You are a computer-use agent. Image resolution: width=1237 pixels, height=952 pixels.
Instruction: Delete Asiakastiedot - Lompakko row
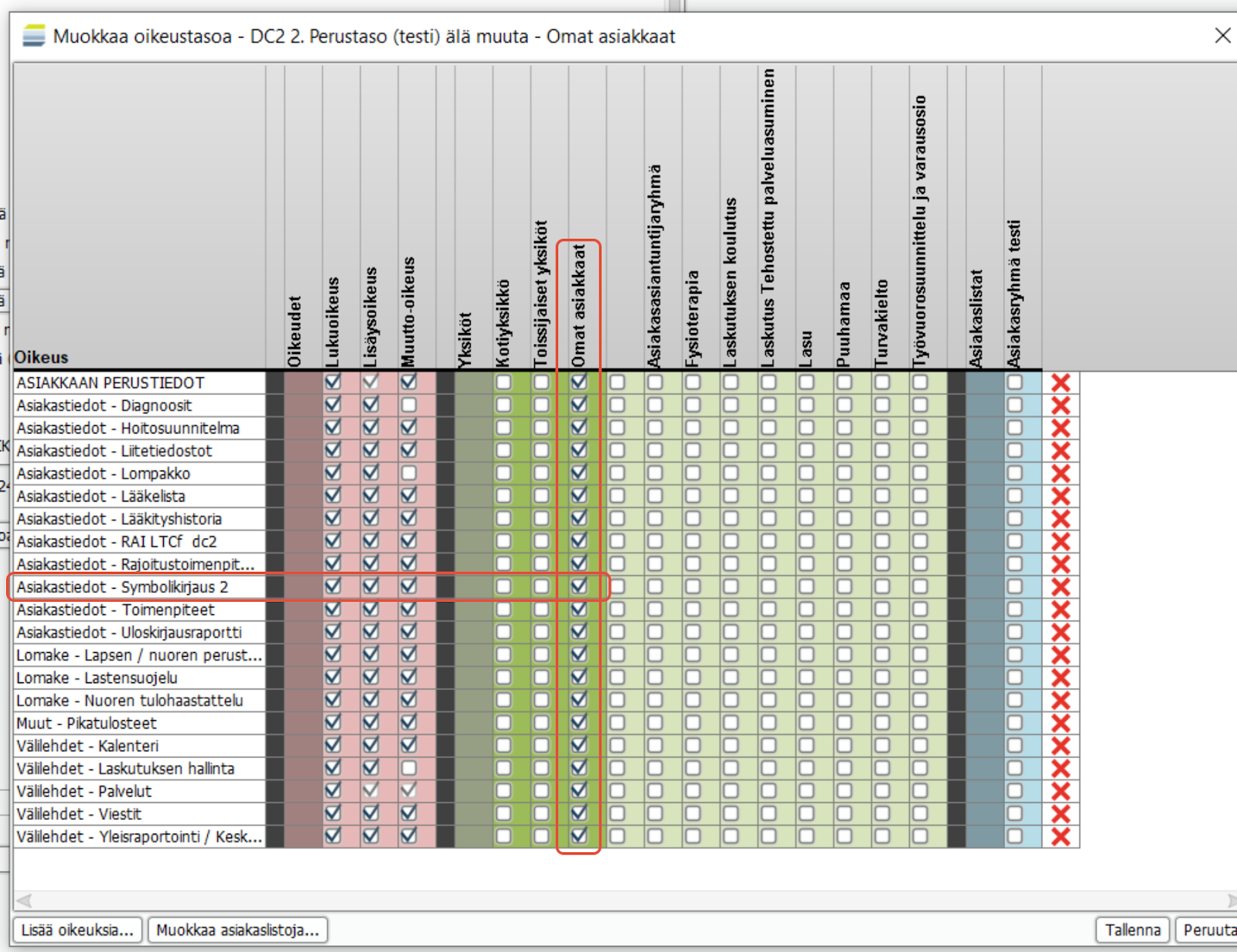[1061, 473]
